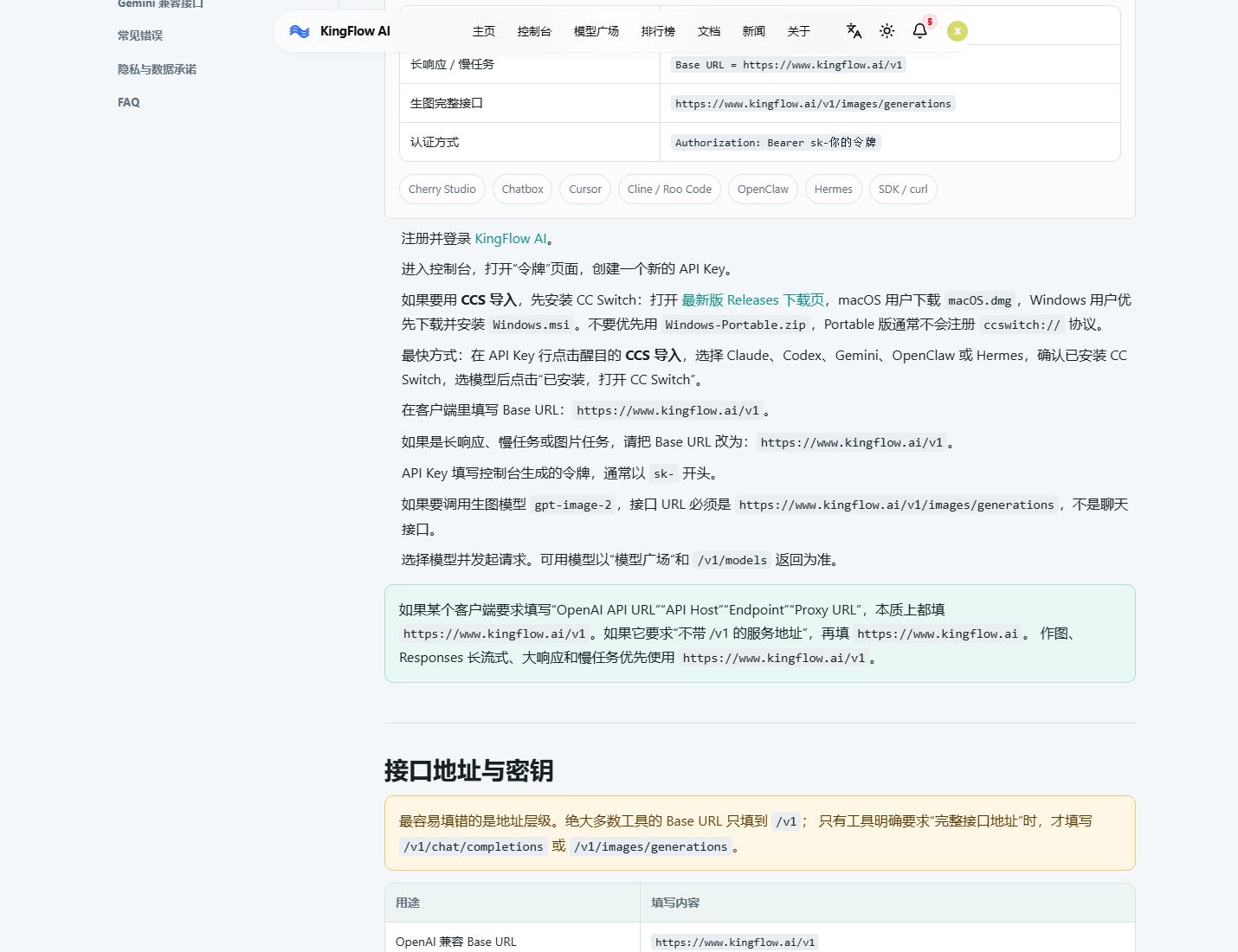Click the OpenClaw chip

(763, 190)
